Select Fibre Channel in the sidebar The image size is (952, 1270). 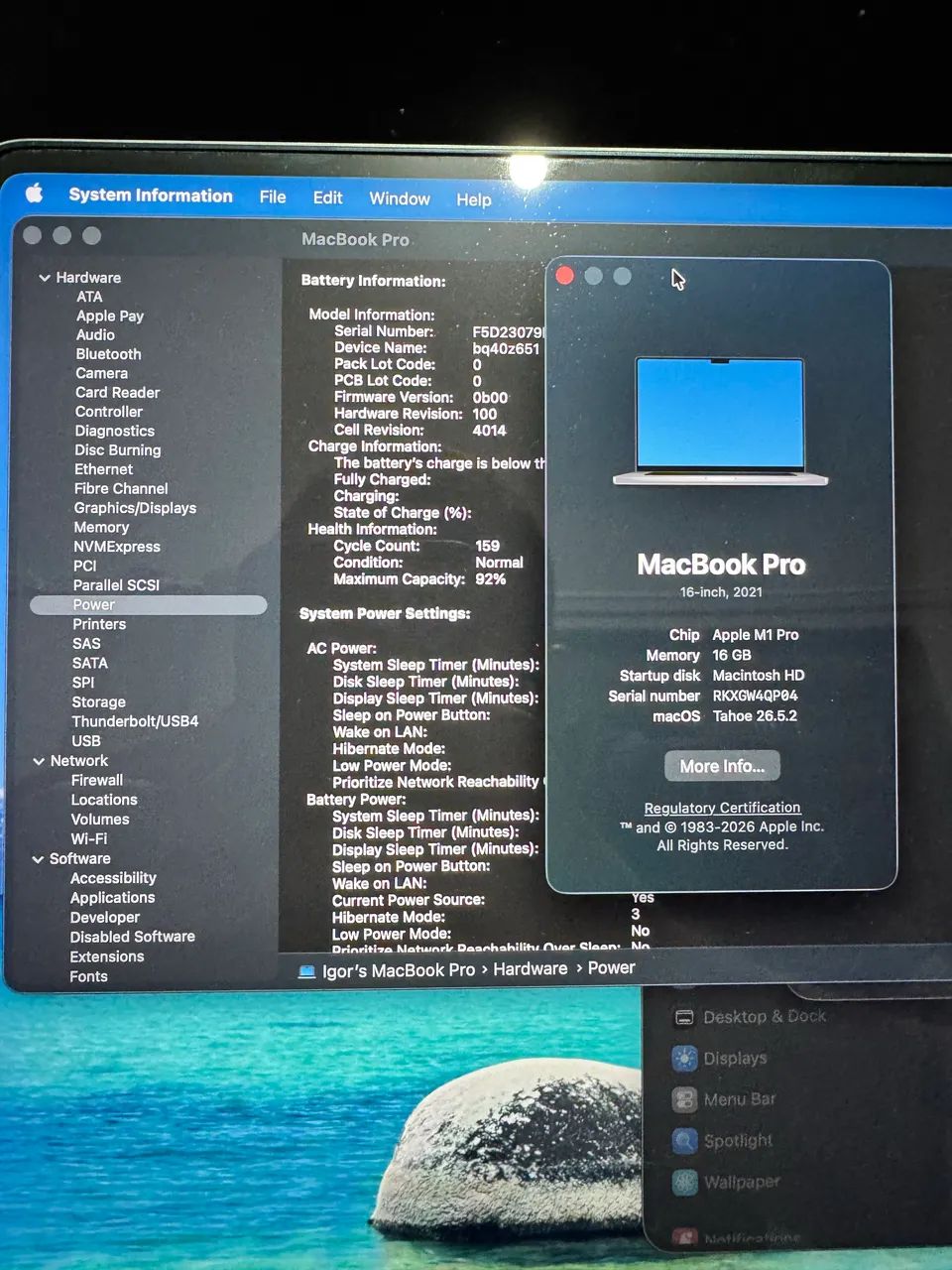tap(121, 488)
